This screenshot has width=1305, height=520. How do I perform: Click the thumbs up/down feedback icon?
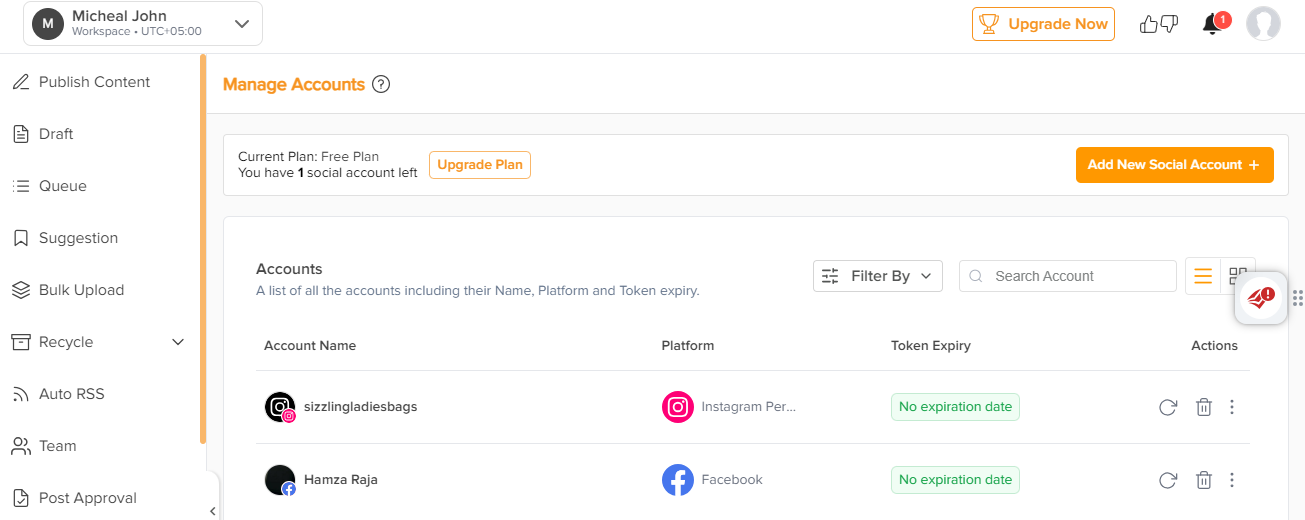coord(1159,24)
